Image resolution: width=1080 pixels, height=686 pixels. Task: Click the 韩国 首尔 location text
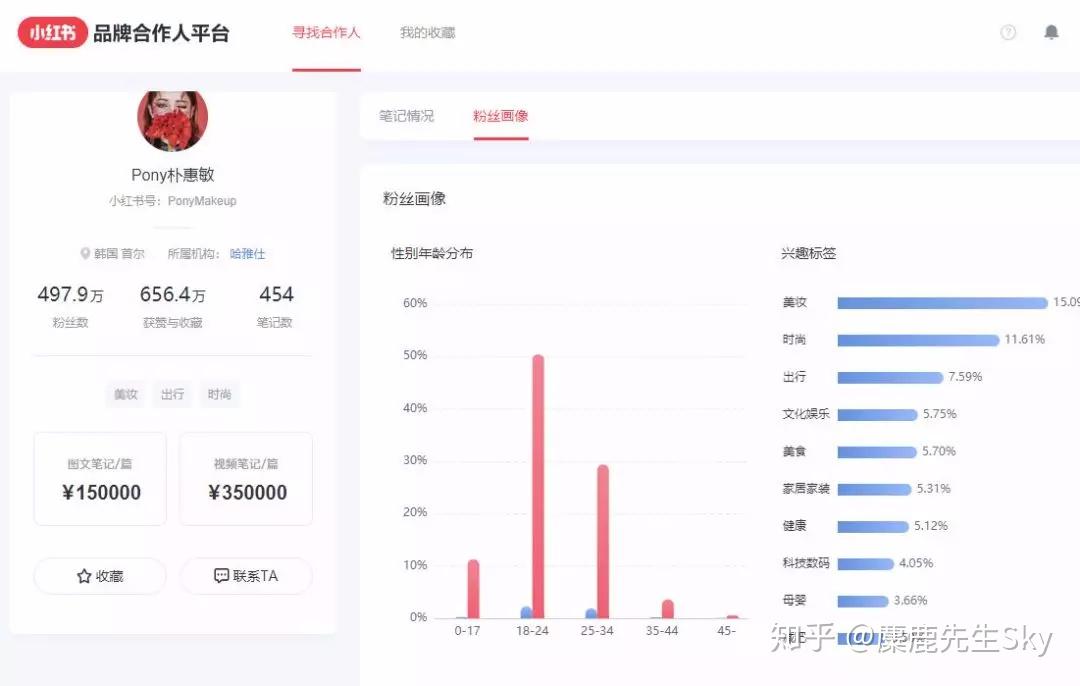coord(119,253)
